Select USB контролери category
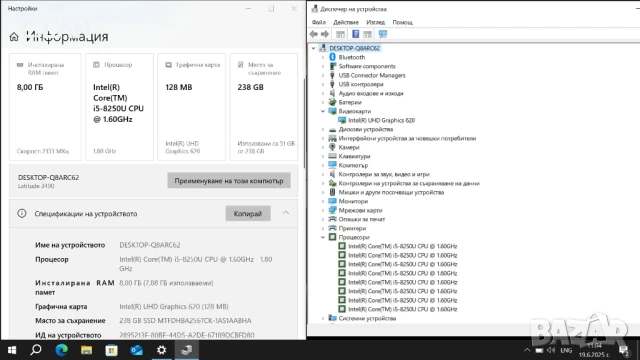This screenshot has width=640, height=360. pos(361,84)
